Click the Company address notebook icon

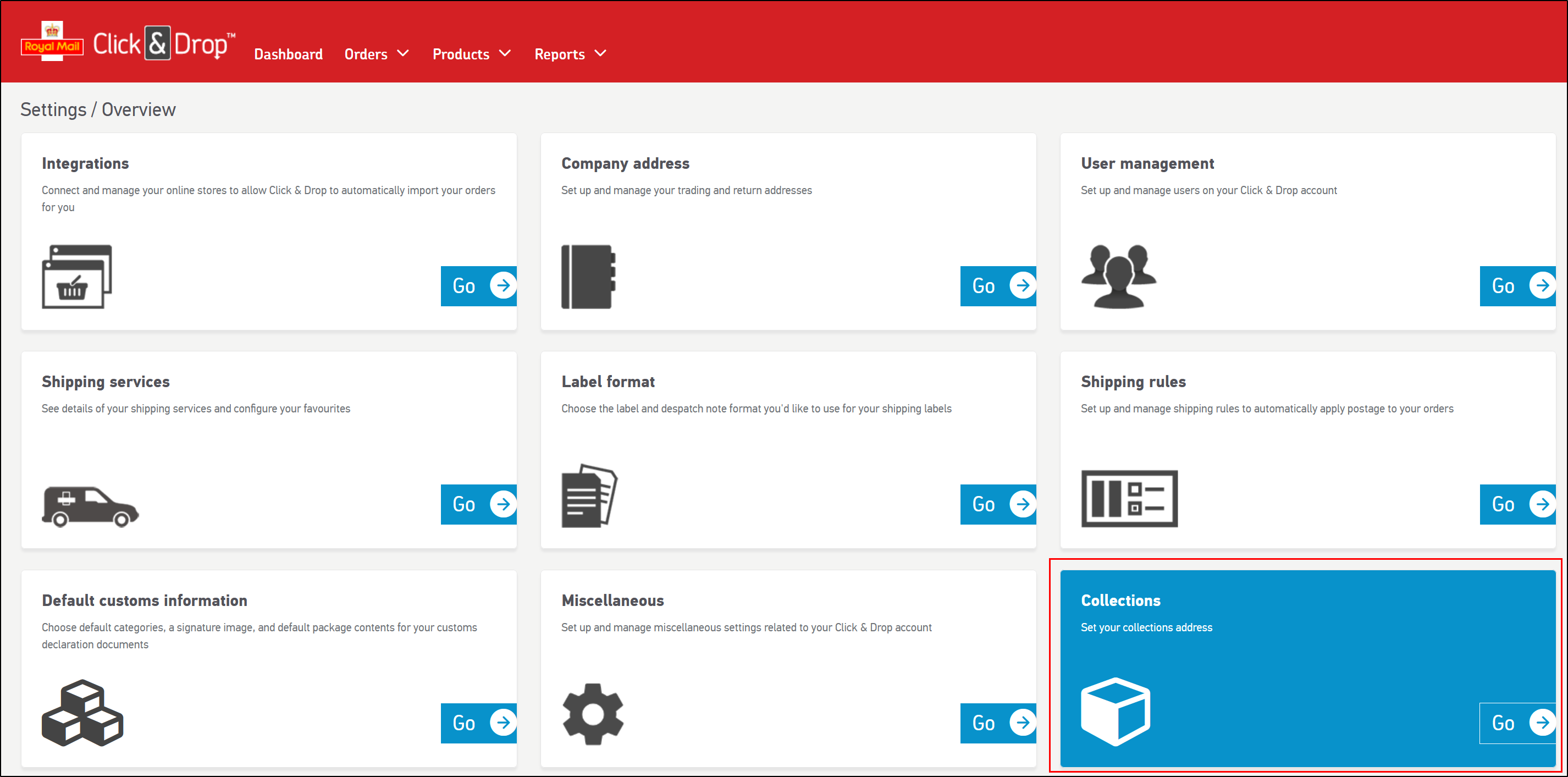587,277
